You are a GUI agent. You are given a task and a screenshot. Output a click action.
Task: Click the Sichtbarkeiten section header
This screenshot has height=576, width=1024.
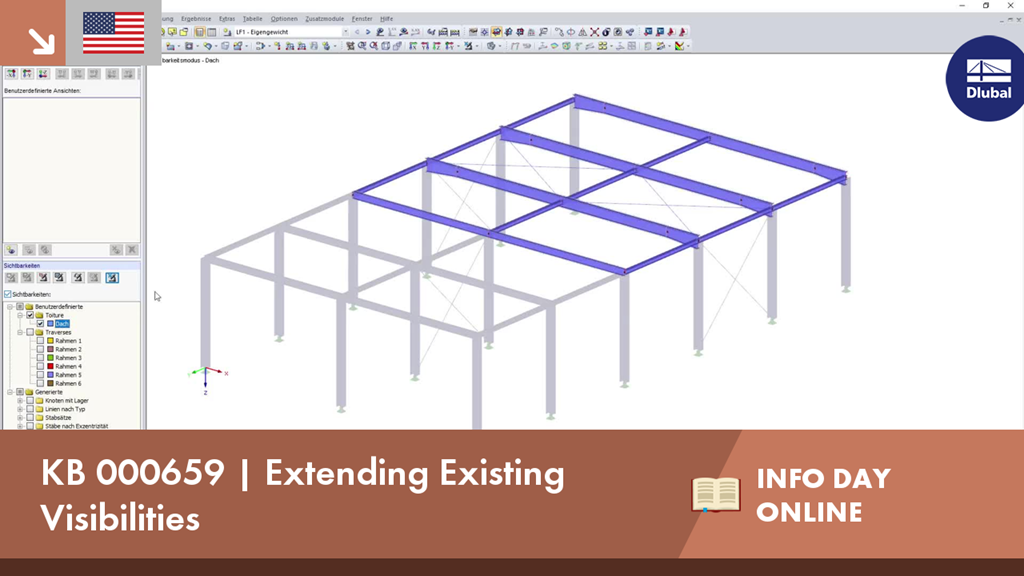tap(71, 266)
